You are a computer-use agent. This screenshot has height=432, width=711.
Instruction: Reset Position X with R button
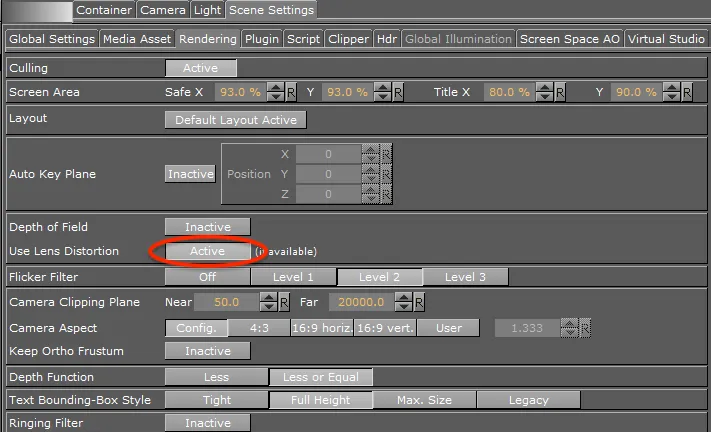pyautogui.click(x=386, y=154)
